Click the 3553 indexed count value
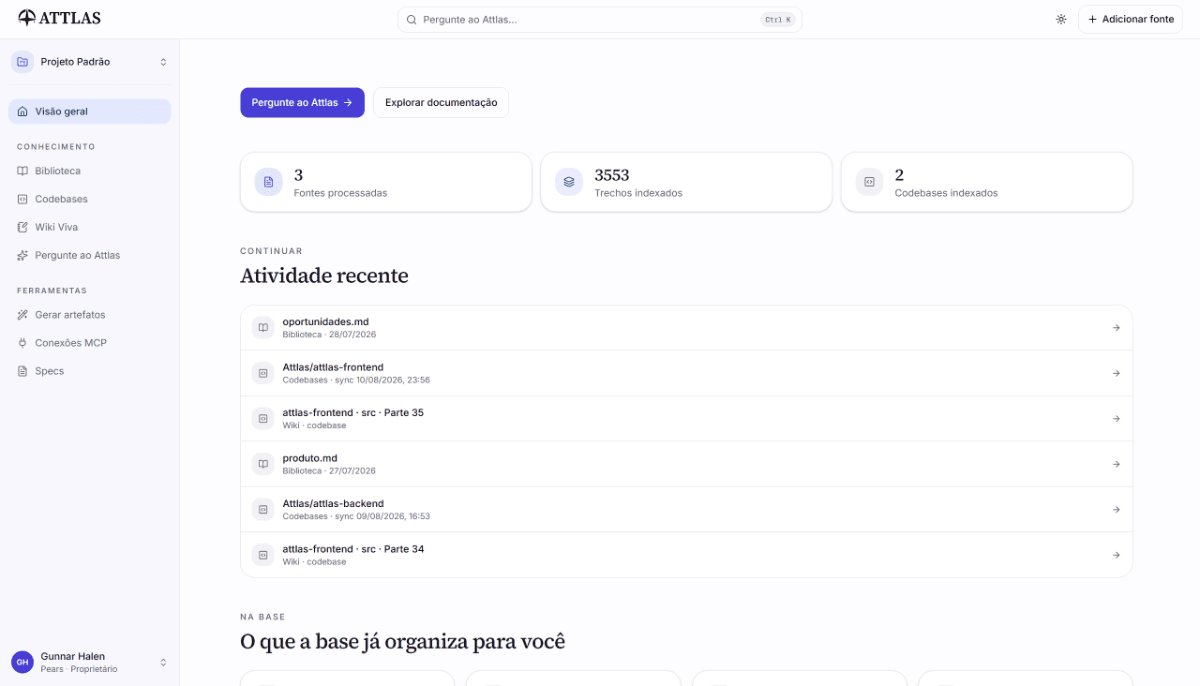Screen dimensions: 1200x686 612,175
